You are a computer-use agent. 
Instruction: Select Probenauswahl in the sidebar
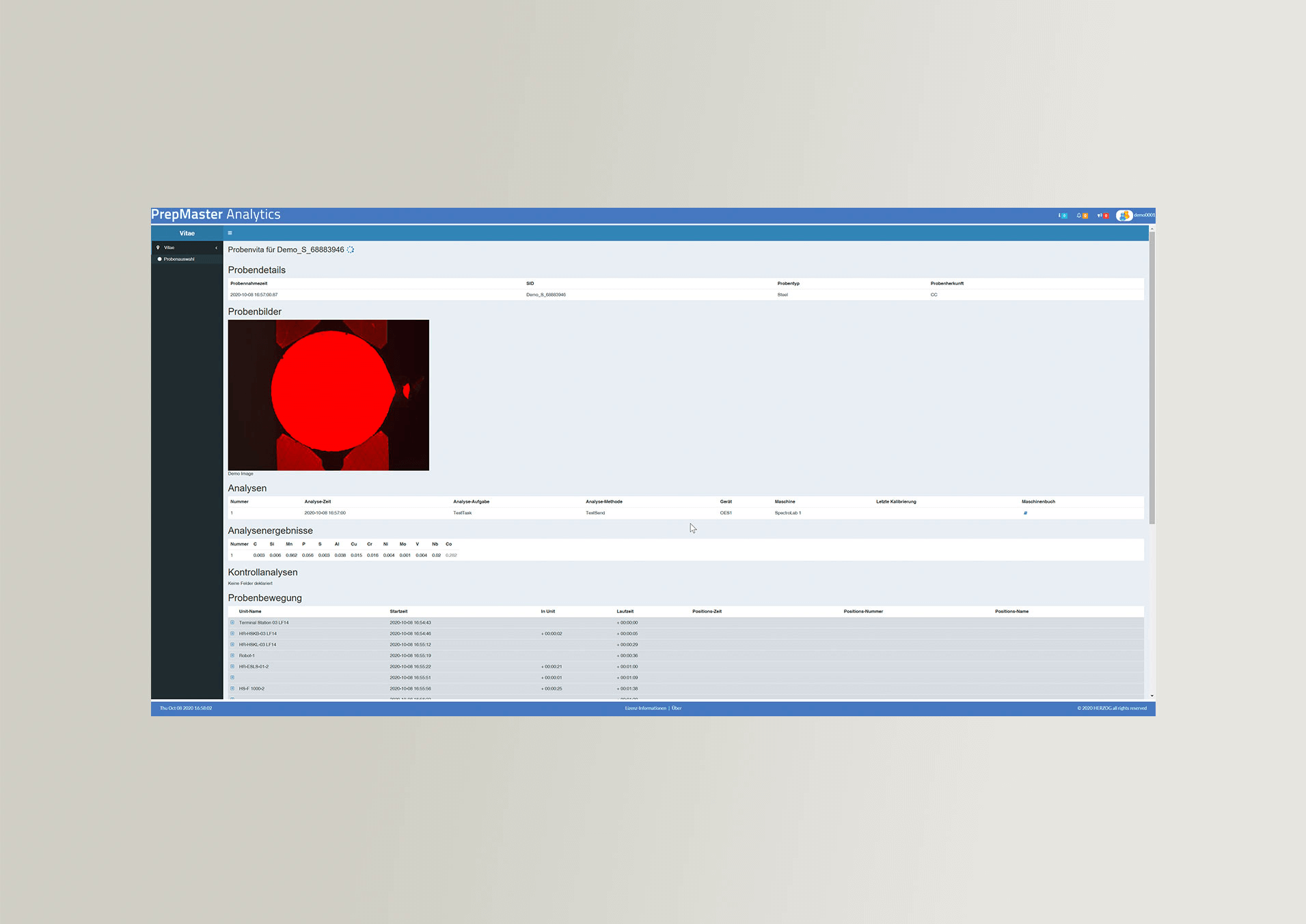coord(179,259)
